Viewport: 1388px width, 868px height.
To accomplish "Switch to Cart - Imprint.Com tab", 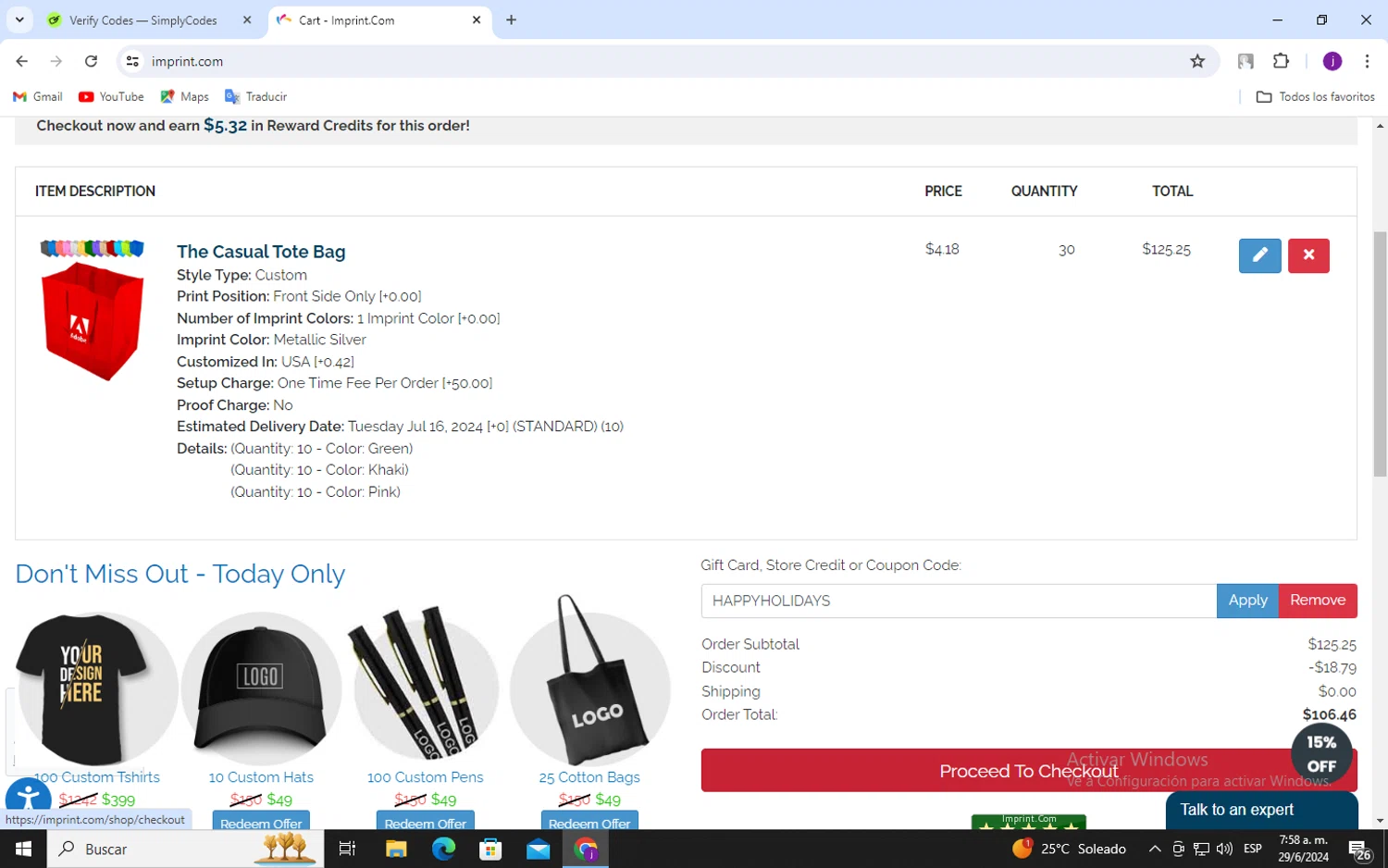I will tap(380, 20).
